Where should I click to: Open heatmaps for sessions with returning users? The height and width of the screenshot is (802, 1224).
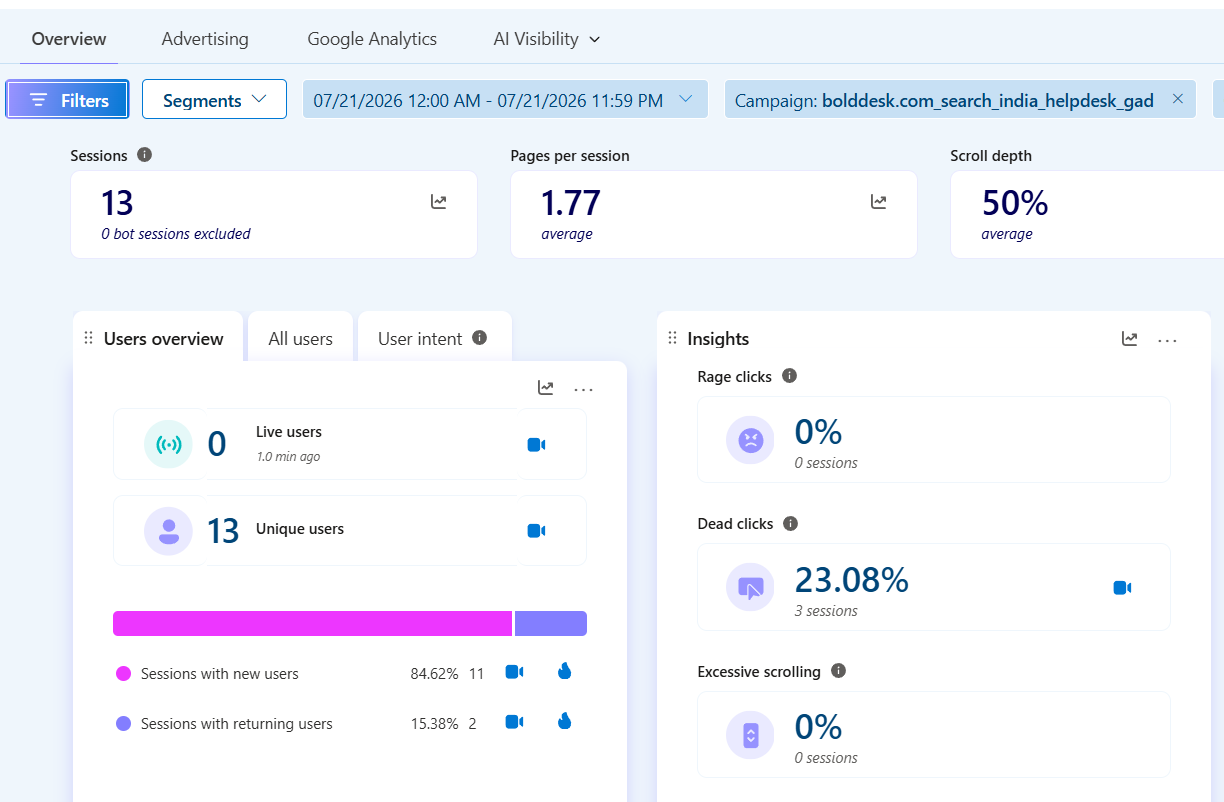pos(565,721)
